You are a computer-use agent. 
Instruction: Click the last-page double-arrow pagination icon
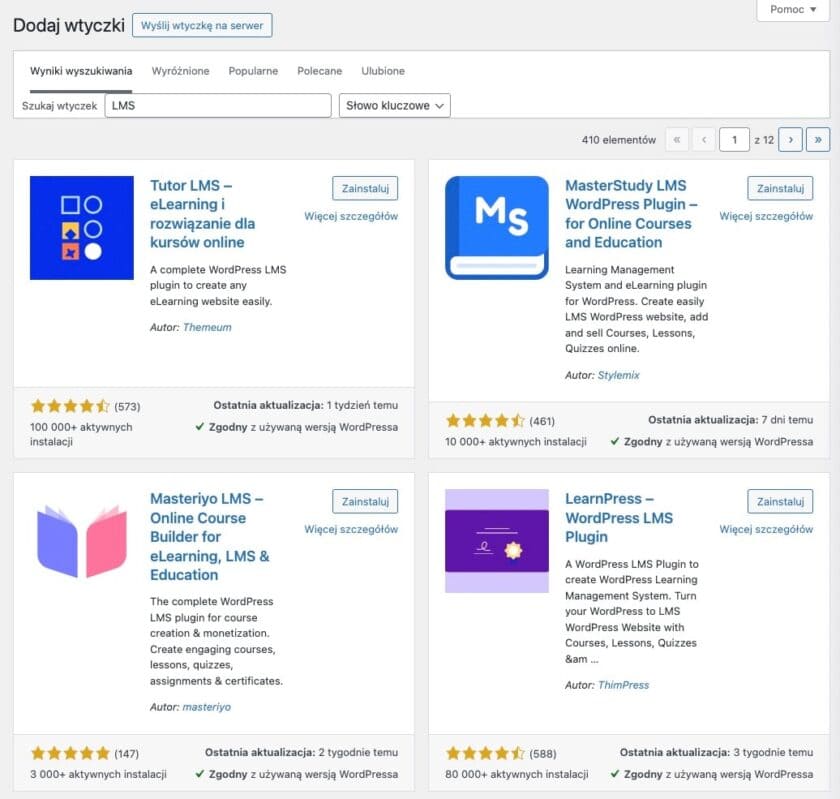pyautogui.click(x=818, y=140)
